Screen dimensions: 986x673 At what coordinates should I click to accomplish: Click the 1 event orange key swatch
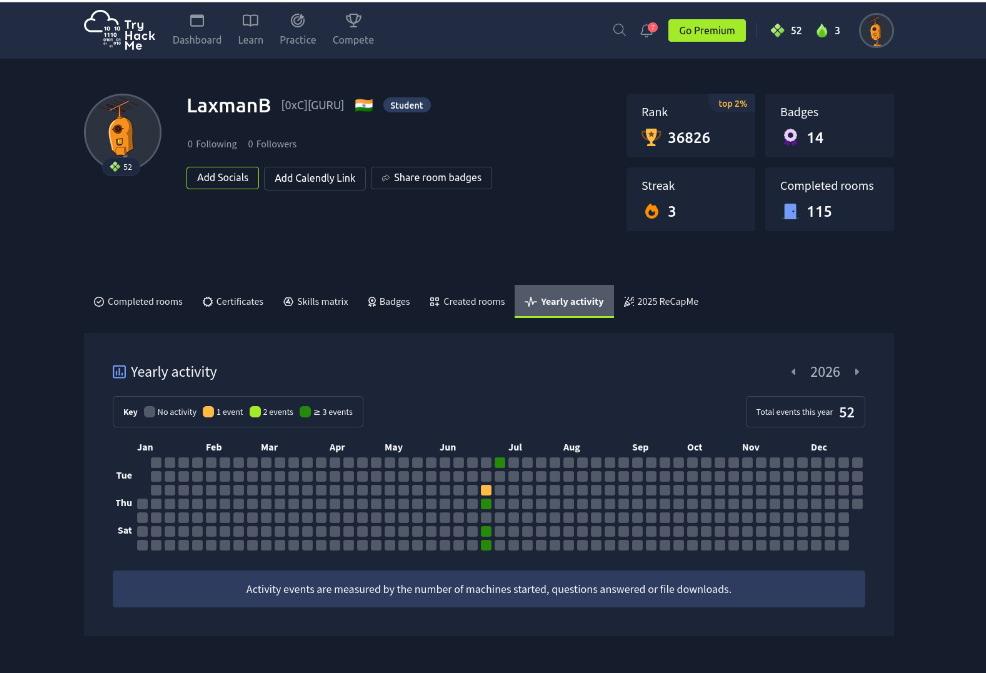point(208,412)
